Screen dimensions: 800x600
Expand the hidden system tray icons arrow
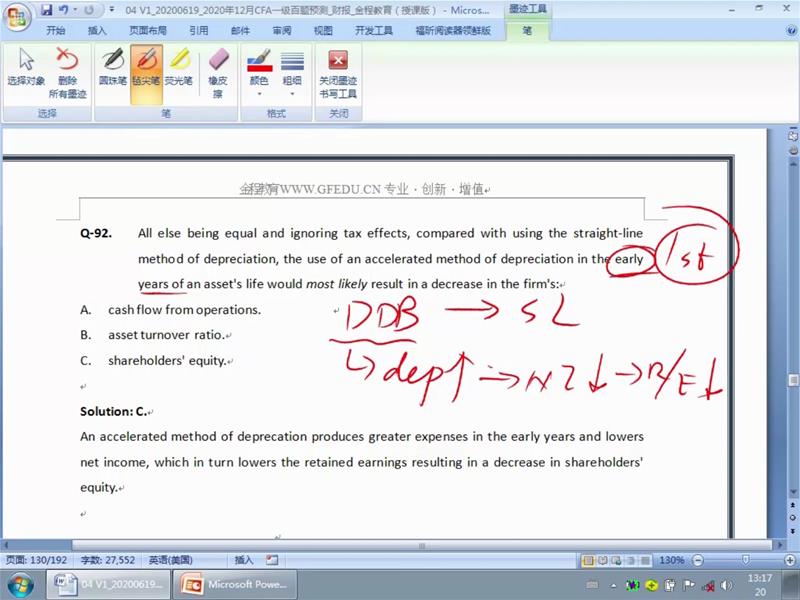tap(613, 584)
